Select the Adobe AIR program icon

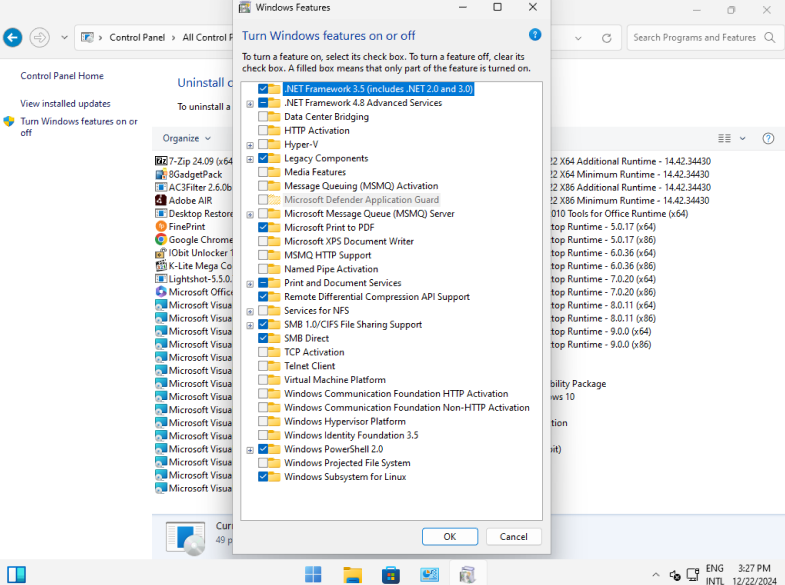(161, 200)
